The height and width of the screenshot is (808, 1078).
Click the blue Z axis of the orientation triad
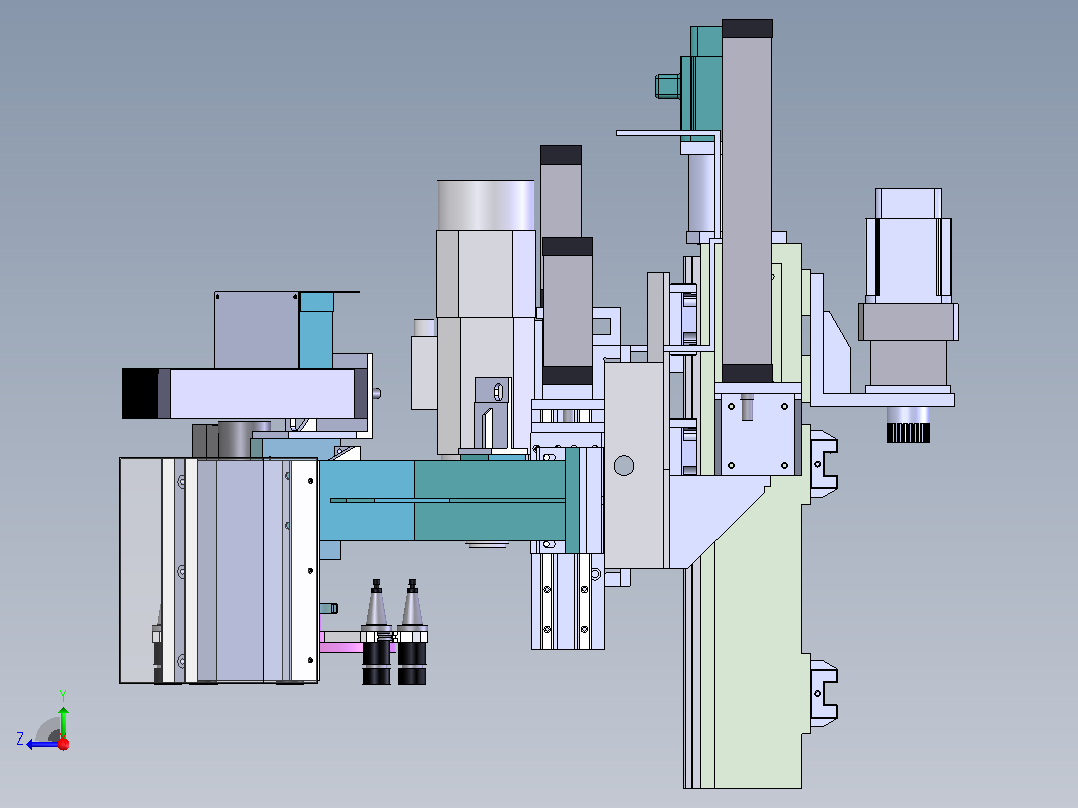click(43, 744)
